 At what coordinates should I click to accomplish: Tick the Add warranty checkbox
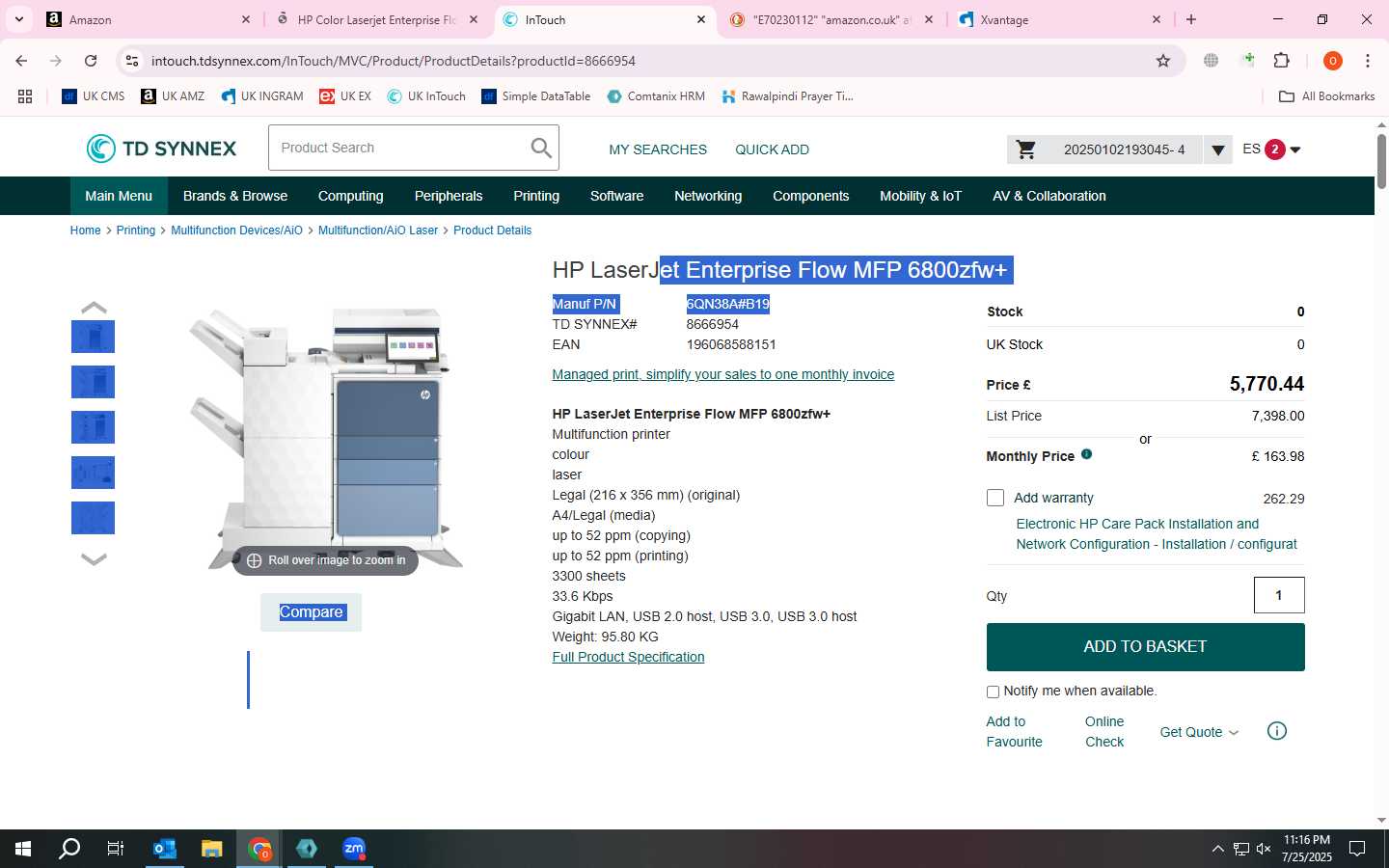(995, 498)
